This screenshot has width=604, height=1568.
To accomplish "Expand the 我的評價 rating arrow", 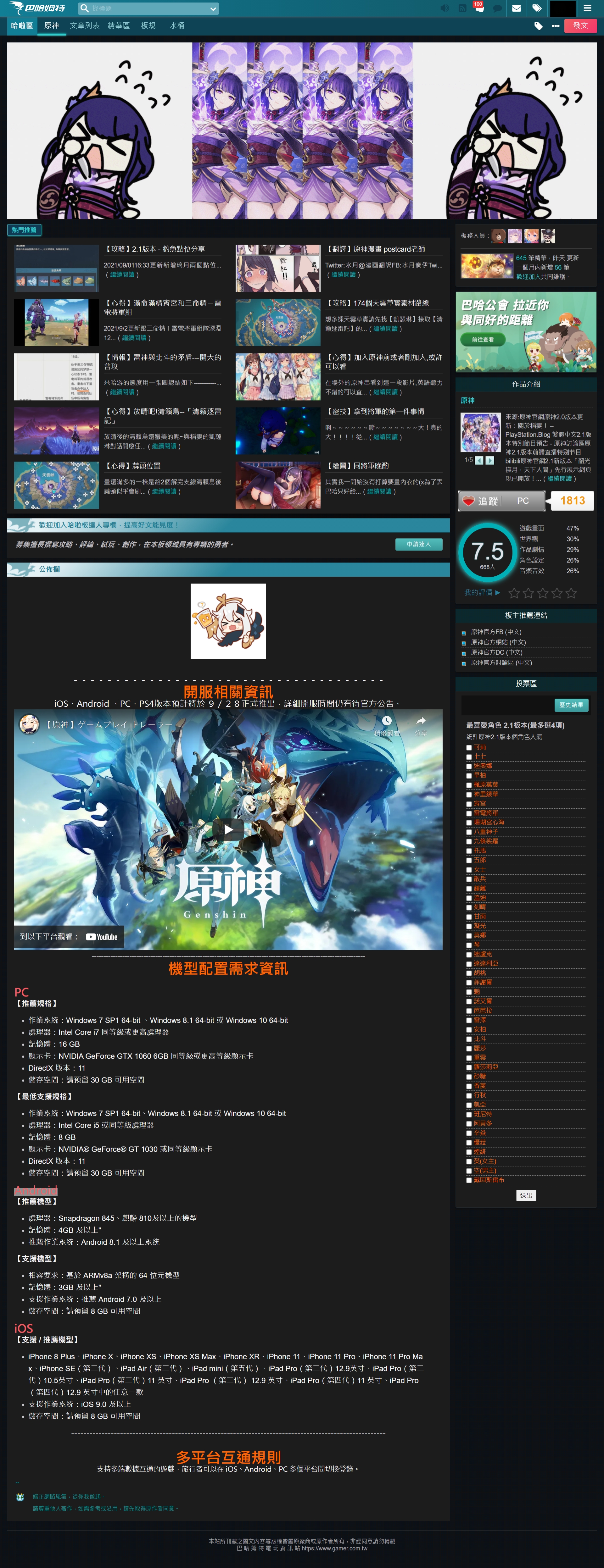I will tap(497, 592).
